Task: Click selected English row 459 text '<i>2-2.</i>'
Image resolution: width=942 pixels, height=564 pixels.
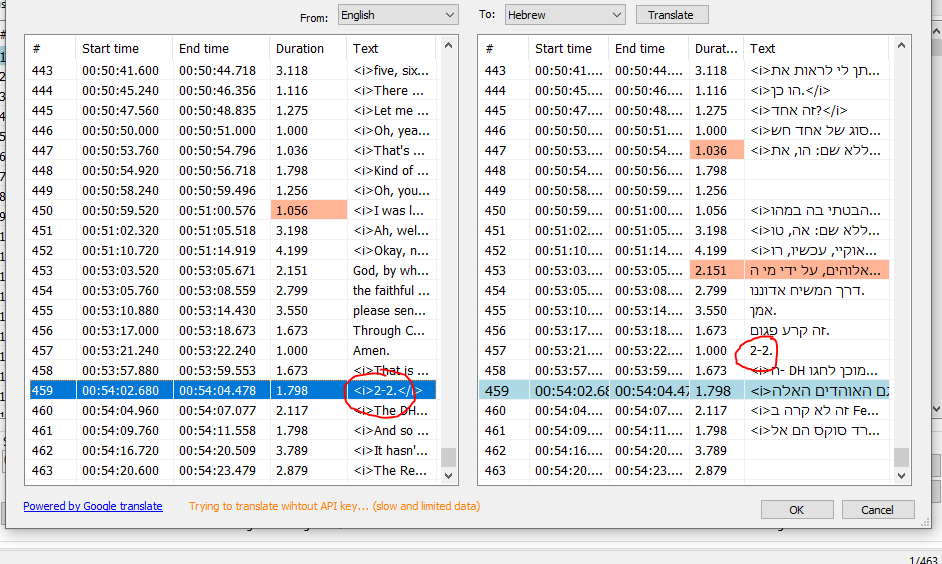Action: click(388, 390)
